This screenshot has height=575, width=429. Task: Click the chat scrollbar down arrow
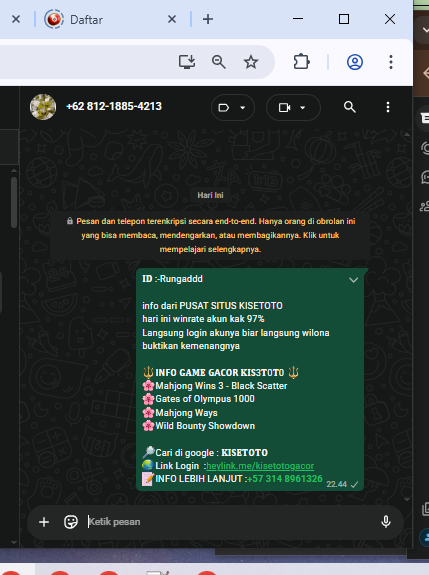coord(407,499)
